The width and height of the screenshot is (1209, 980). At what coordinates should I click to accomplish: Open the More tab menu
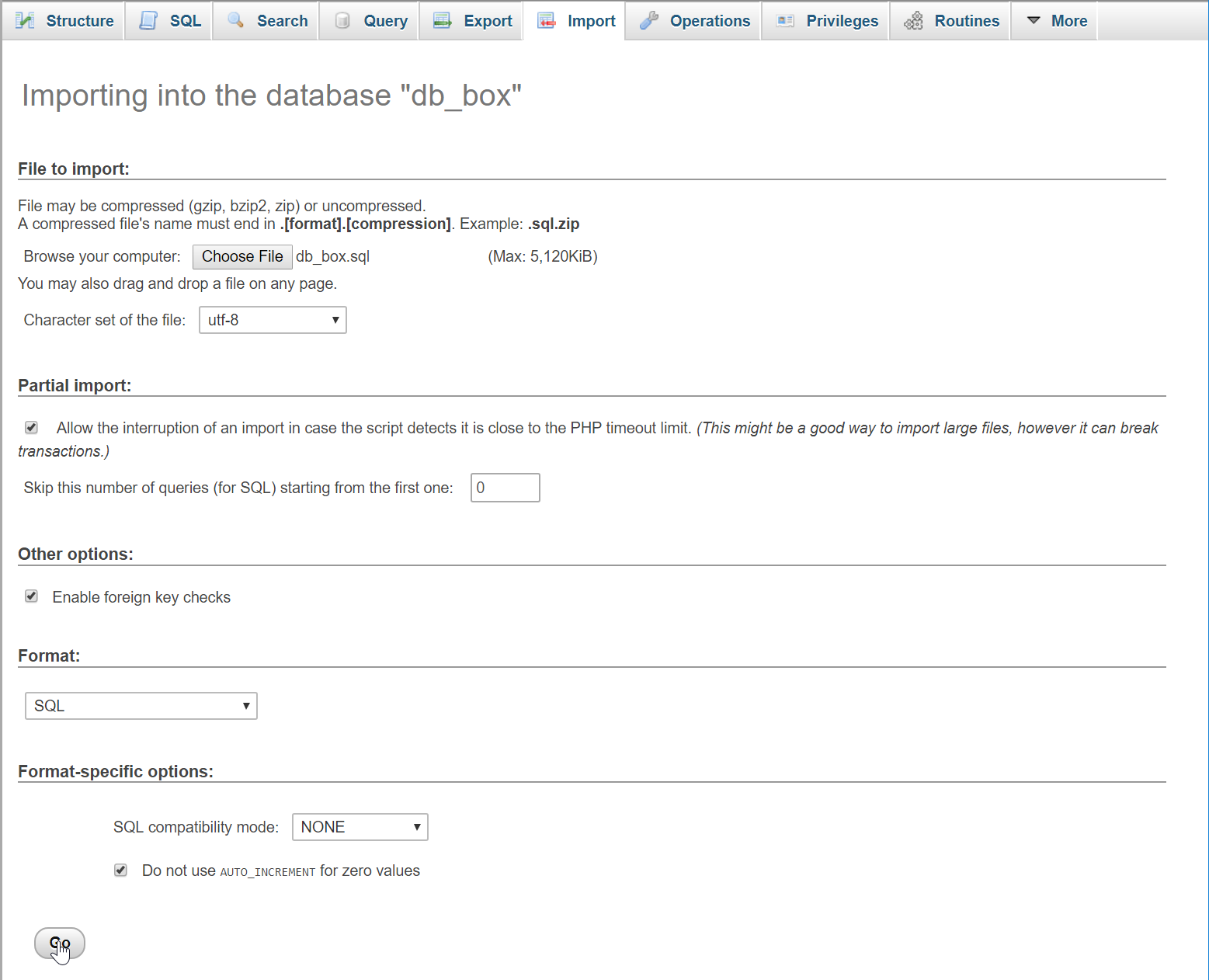click(1054, 21)
